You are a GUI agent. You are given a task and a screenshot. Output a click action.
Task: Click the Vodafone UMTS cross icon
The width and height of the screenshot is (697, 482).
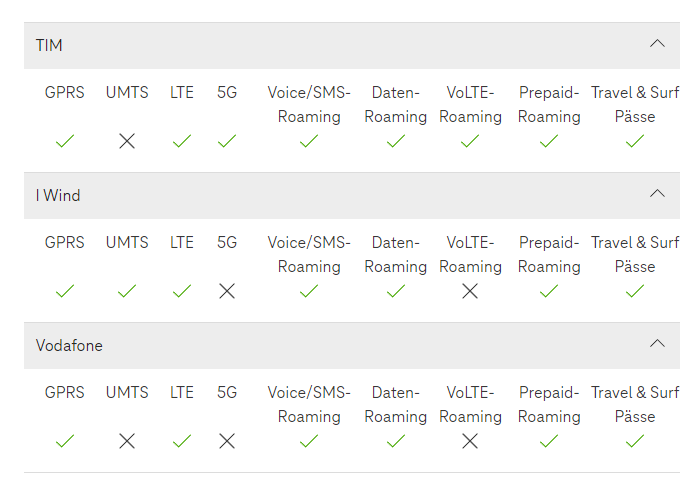coord(127,441)
